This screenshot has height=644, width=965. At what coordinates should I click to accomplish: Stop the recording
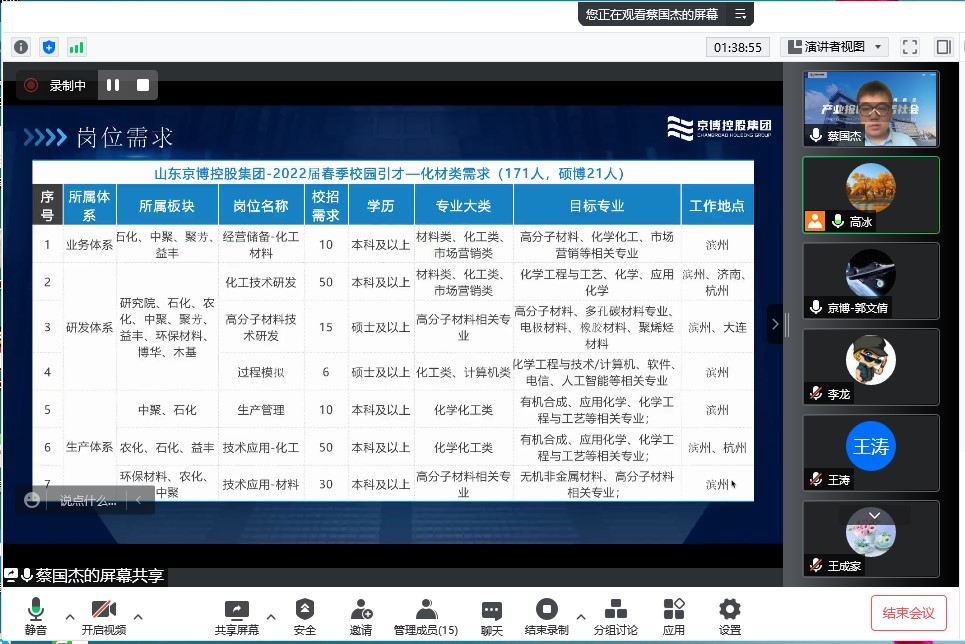point(142,85)
